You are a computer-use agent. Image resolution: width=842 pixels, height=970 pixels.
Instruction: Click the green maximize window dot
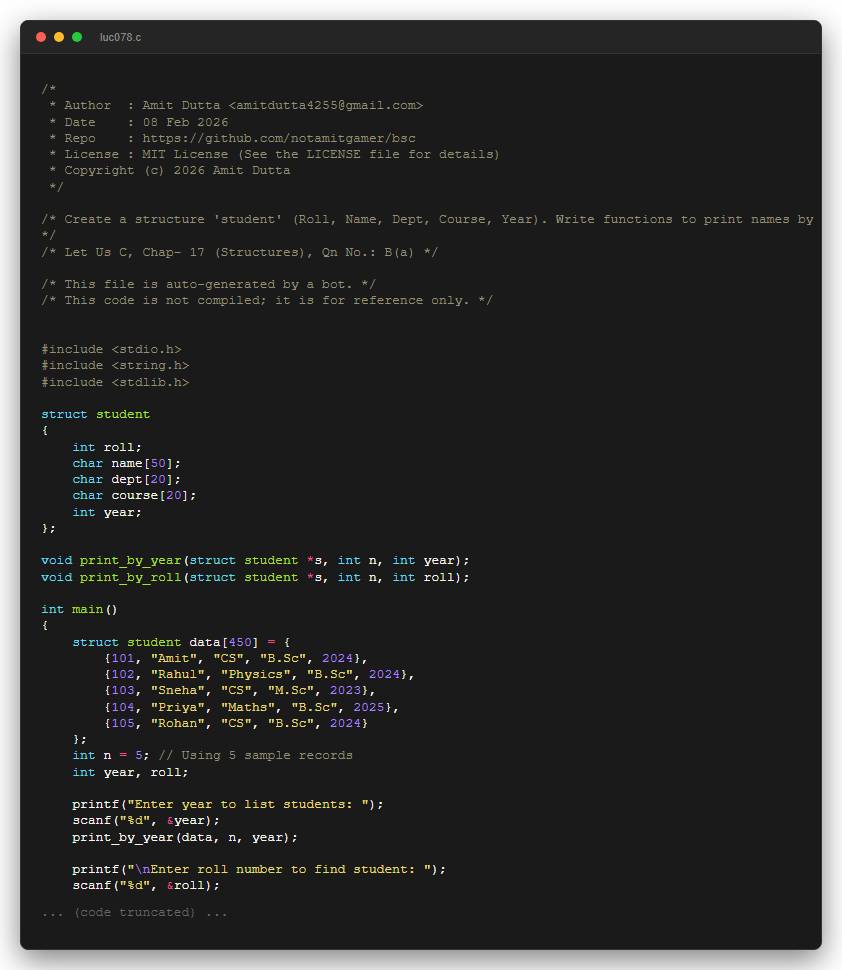coord(77,37)
